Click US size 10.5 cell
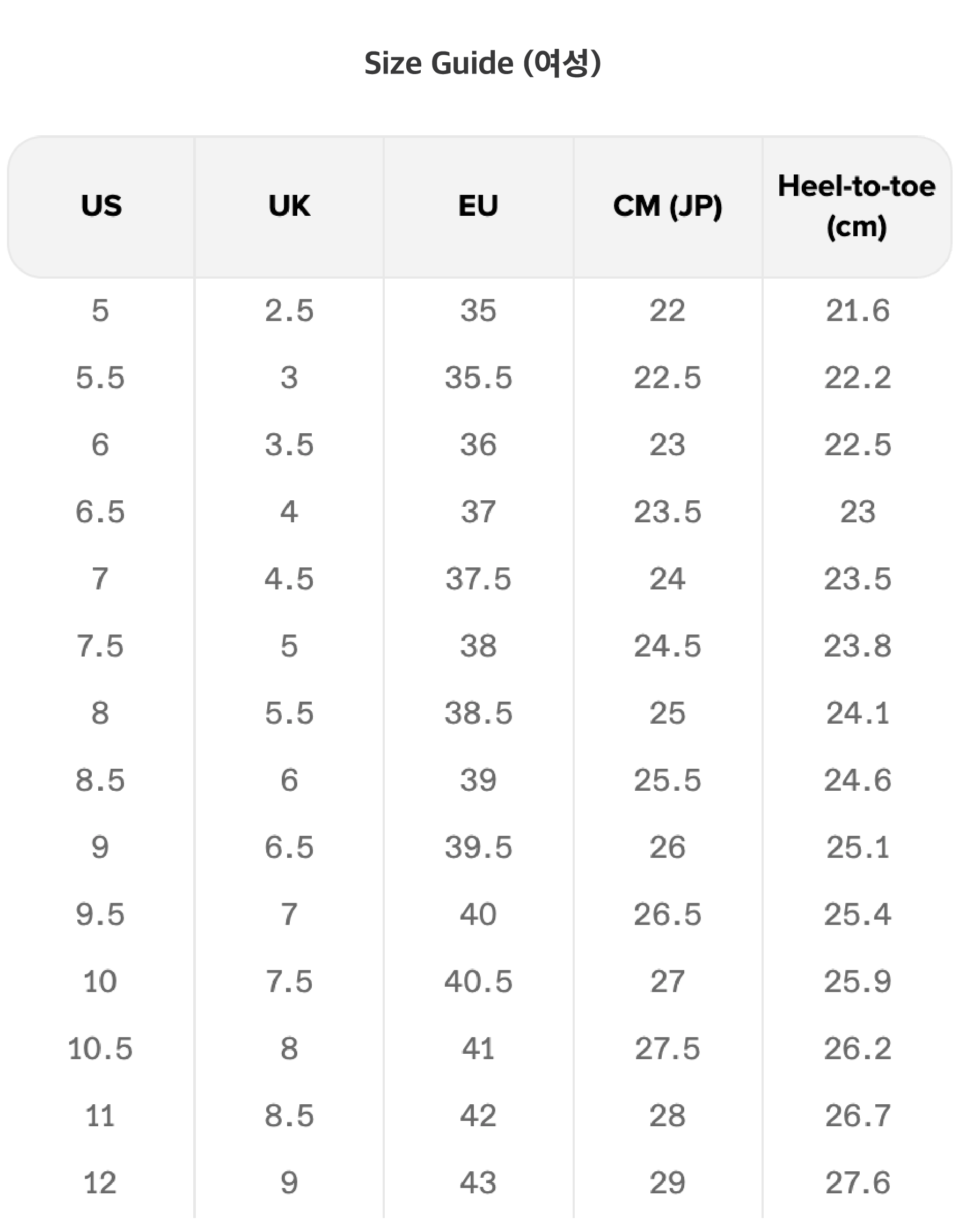Viewport: 966px width, 1232px height. click(100, 1048)
